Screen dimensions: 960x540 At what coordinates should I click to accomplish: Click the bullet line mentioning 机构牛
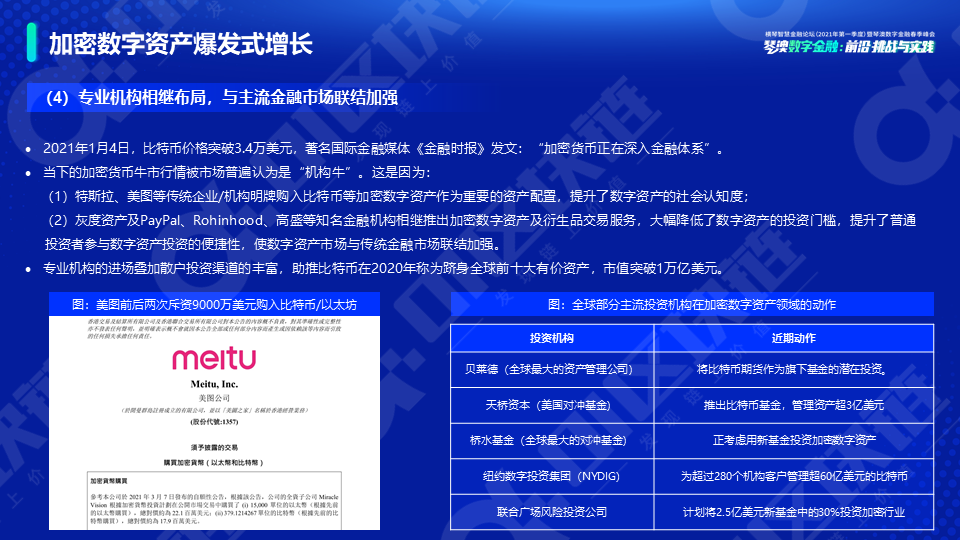click(x=236, y=172)
